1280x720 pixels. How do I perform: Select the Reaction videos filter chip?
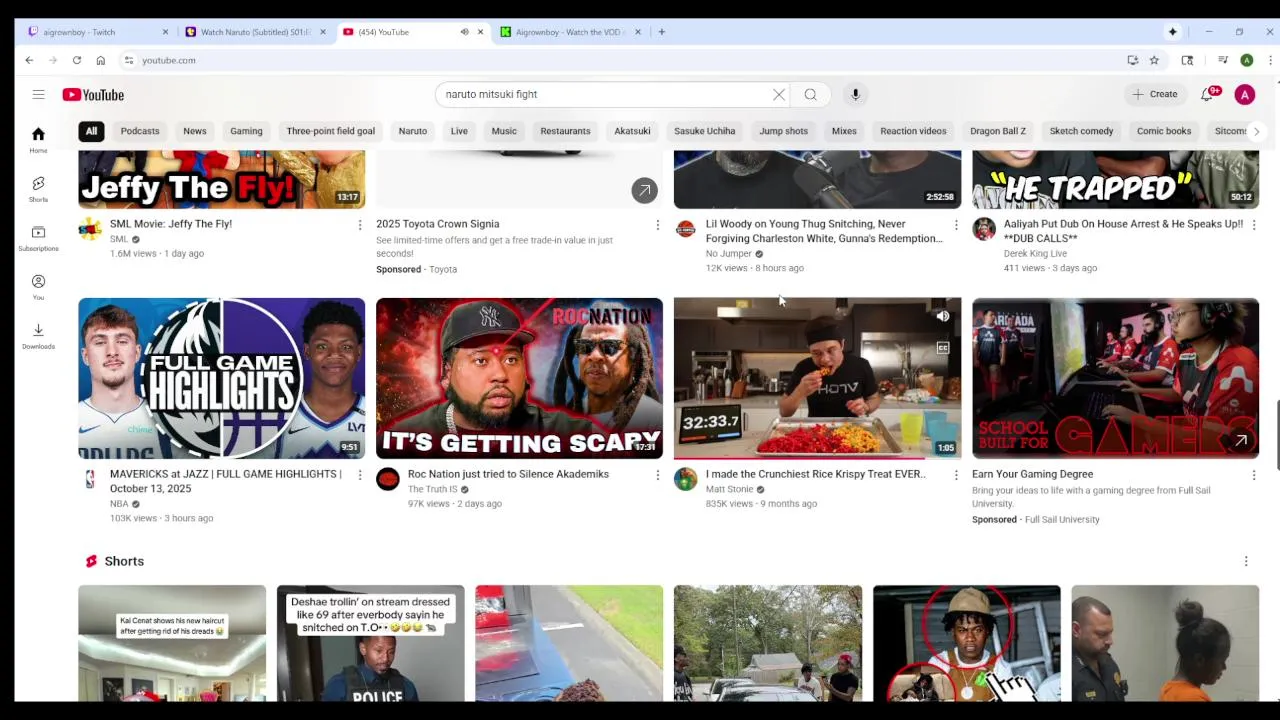pyautogui.click(x=913, y=131)
